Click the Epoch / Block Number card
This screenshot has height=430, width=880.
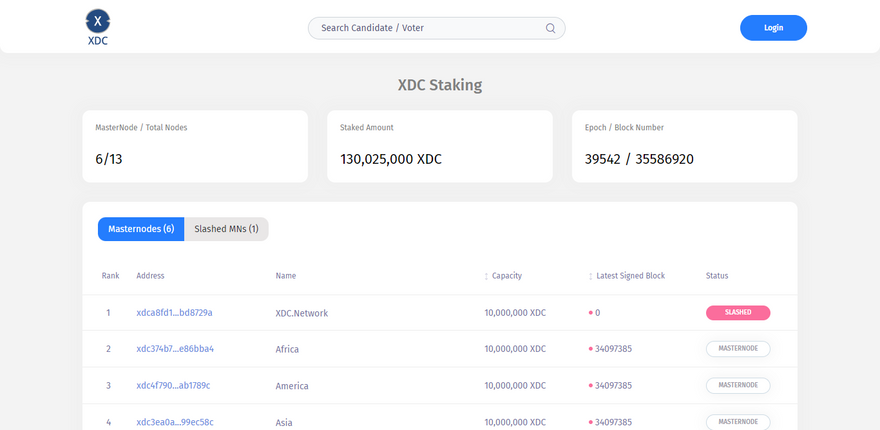point(684,146)
